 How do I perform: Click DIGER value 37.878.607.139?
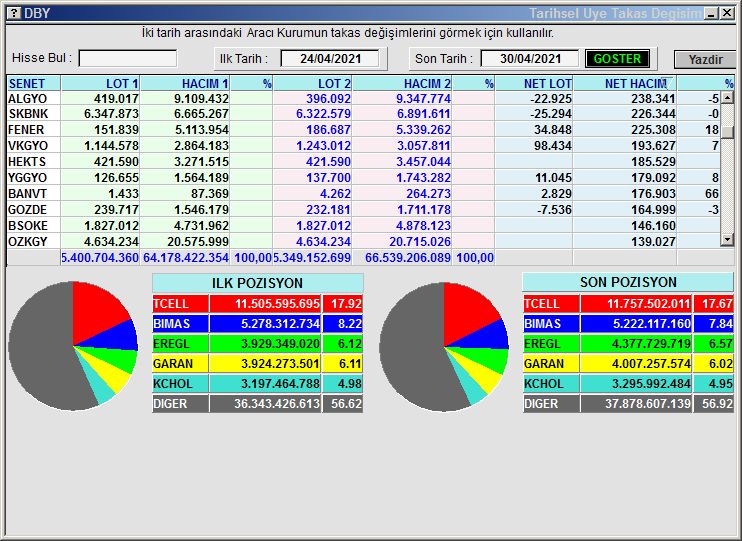(x=648, y=404)
